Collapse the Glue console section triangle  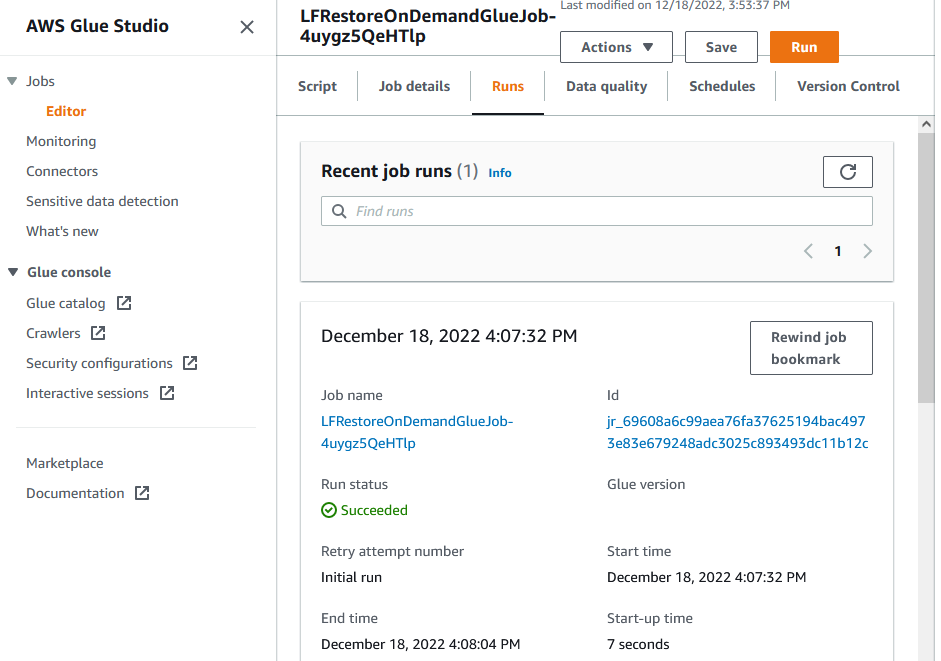[13, 272]
